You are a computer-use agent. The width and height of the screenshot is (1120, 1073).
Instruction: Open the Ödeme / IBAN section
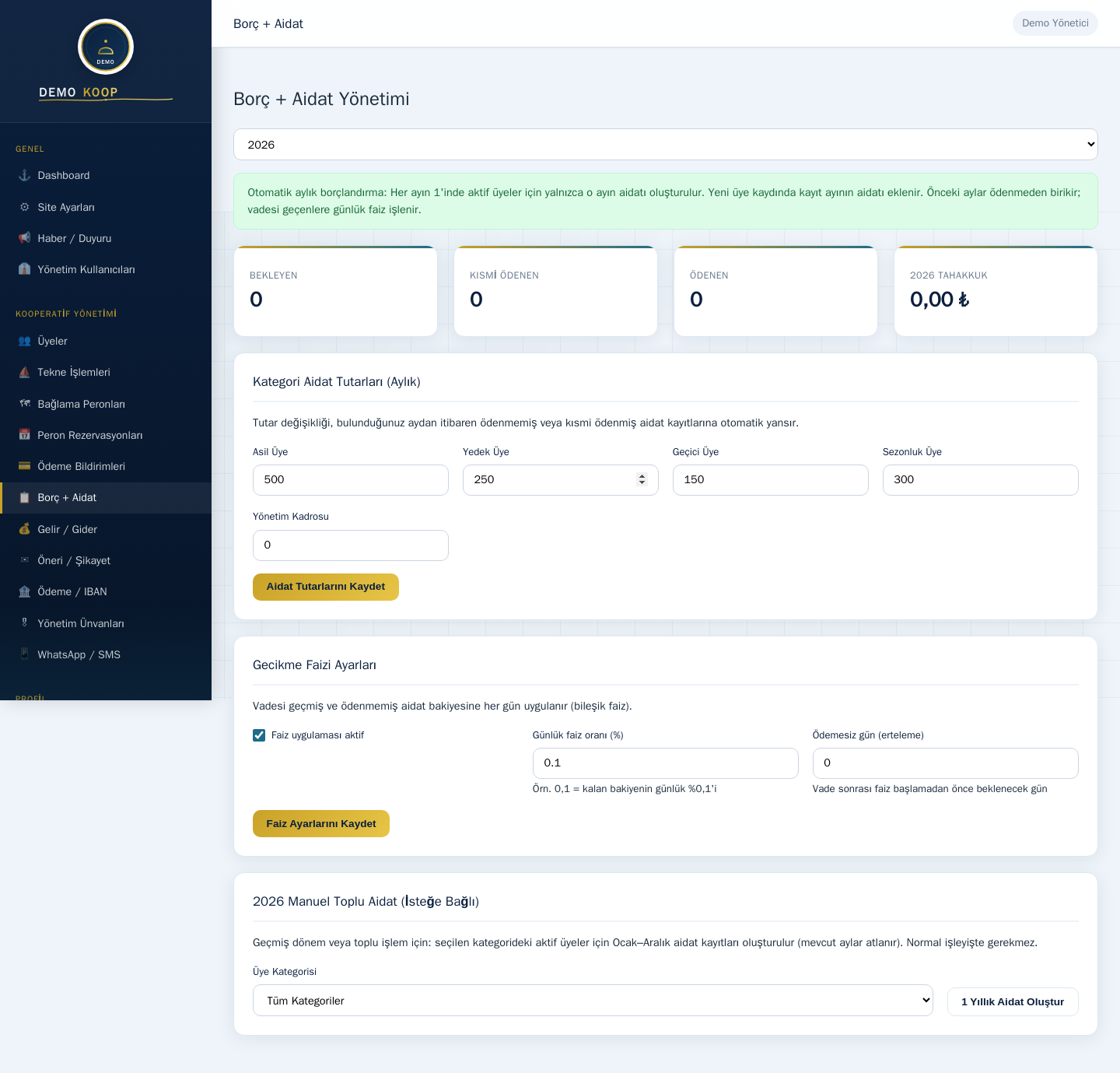pyautogui.click(x=106, y=591)
